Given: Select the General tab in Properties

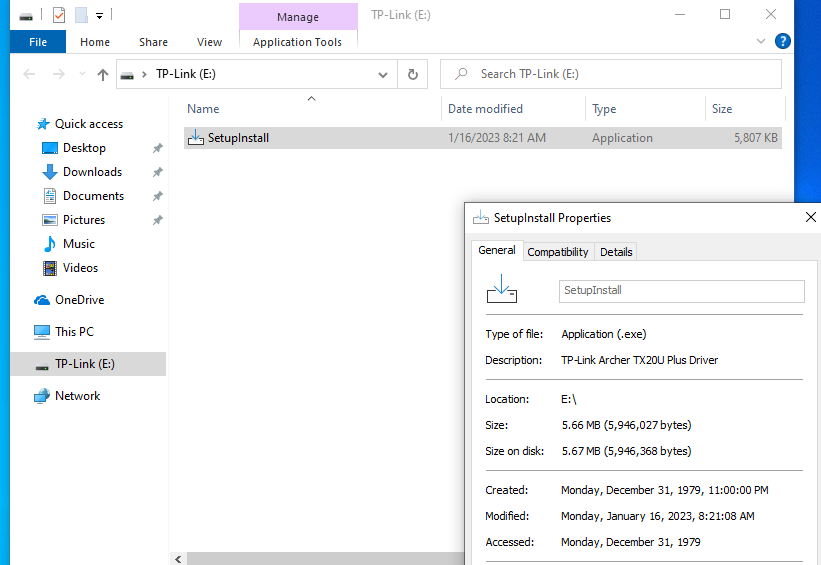Looking at the screenshot, I should 497,250.
